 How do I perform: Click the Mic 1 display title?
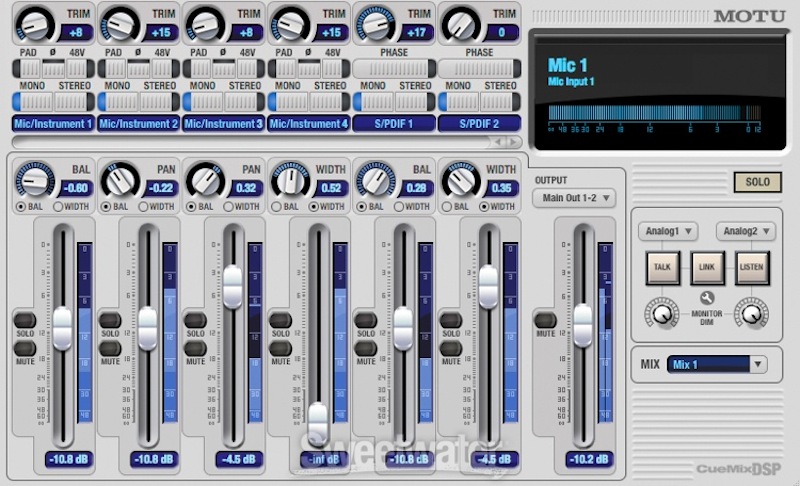(x=567, y=65)
